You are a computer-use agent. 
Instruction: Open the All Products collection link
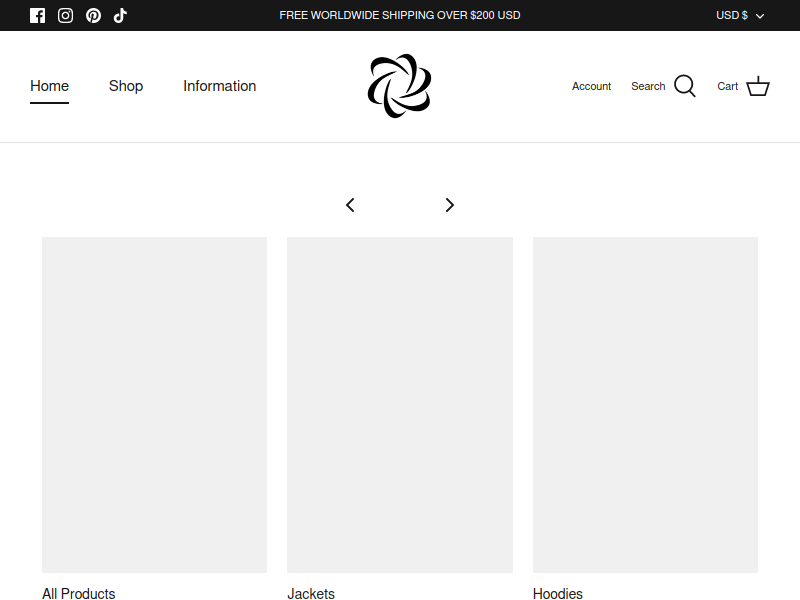point(79,594)
